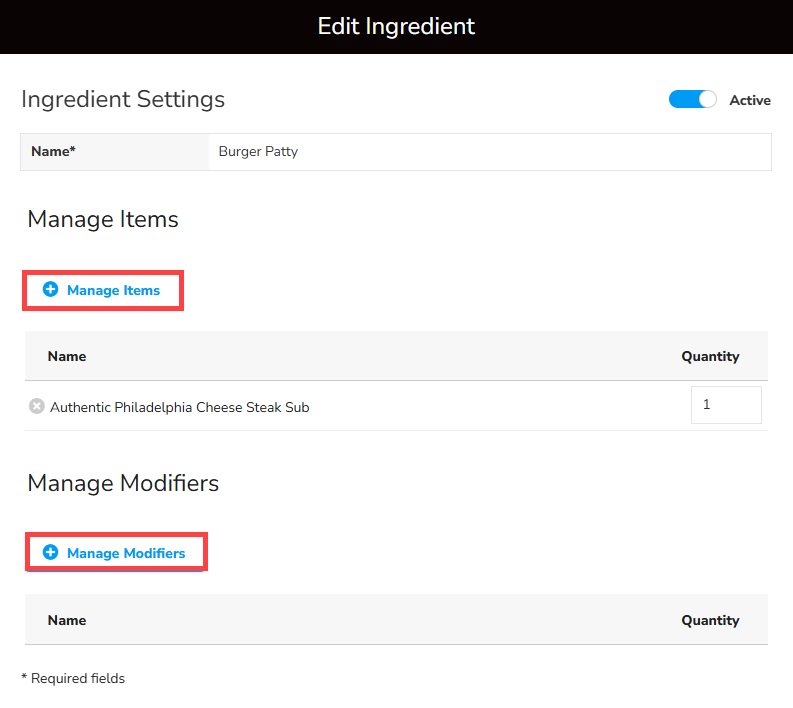This screenshot has width=793, height=708.
Task: Click the Manage Modifiers section heading
Action: click(123, 484)
